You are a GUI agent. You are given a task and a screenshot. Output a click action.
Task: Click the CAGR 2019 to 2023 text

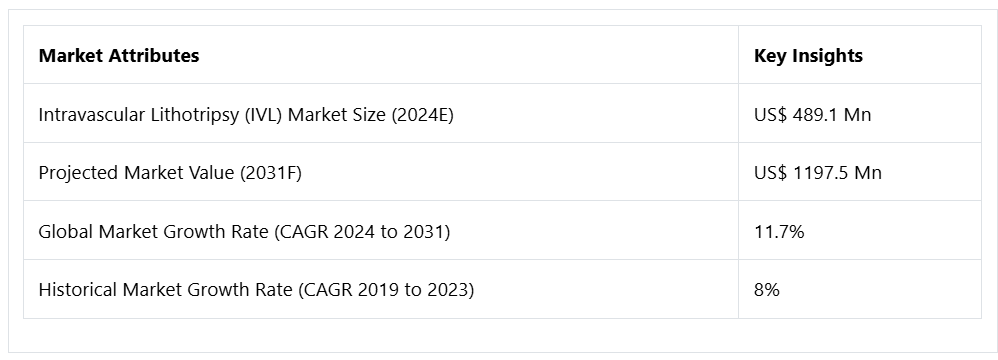(388, 290)
